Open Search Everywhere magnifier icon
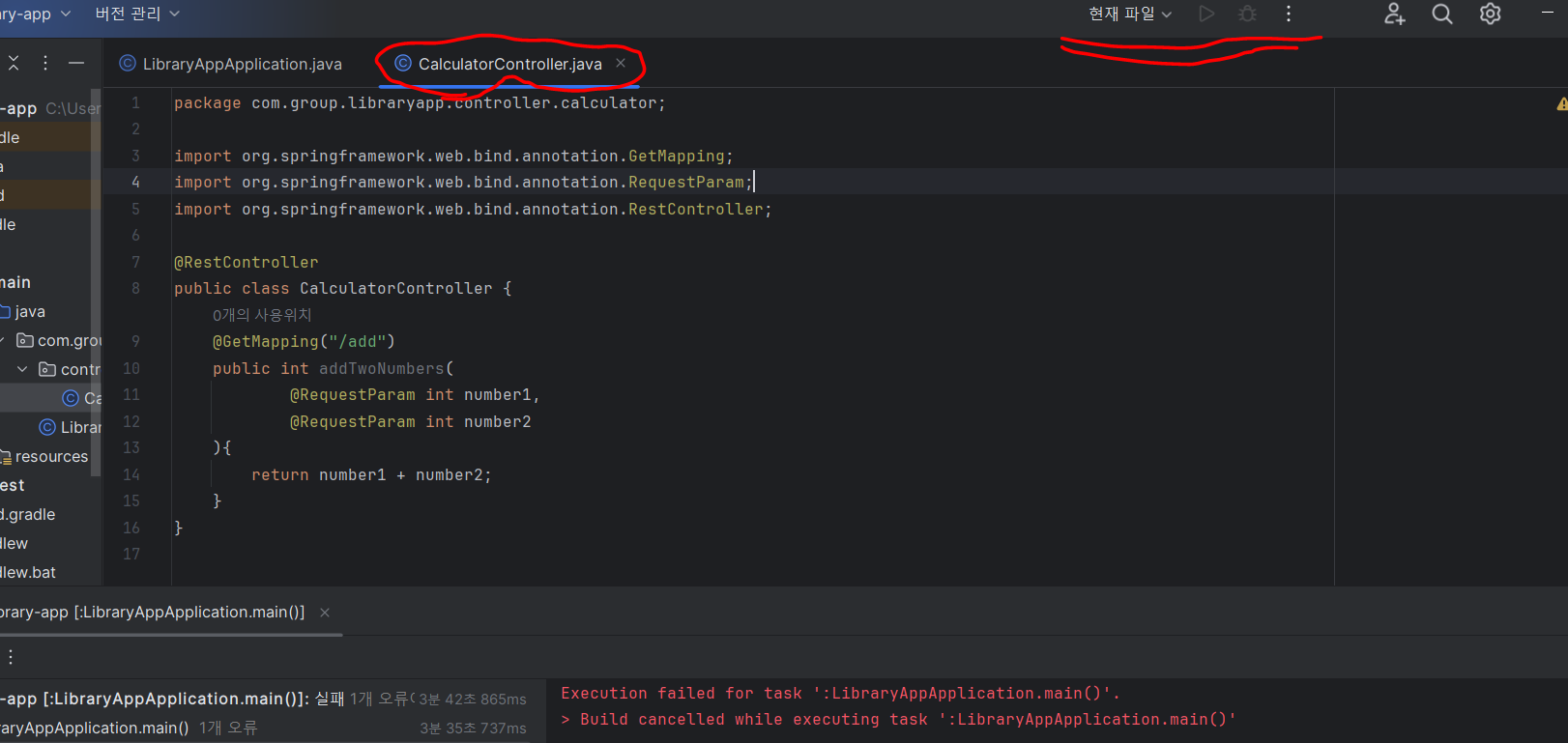 tap(1442, 14)
